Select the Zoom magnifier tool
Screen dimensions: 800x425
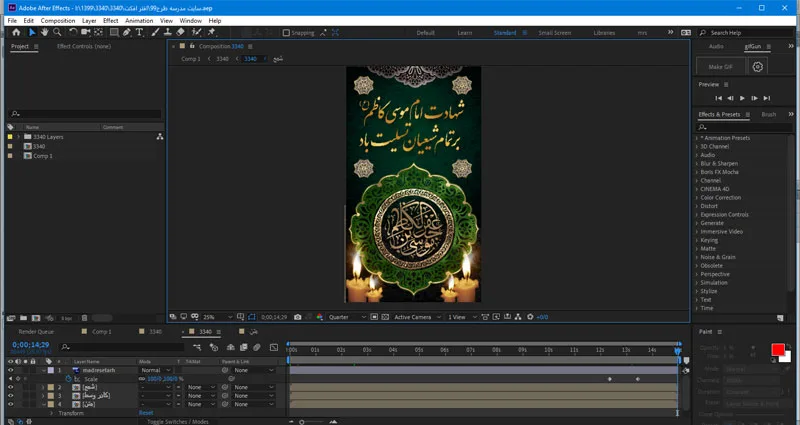57,32
